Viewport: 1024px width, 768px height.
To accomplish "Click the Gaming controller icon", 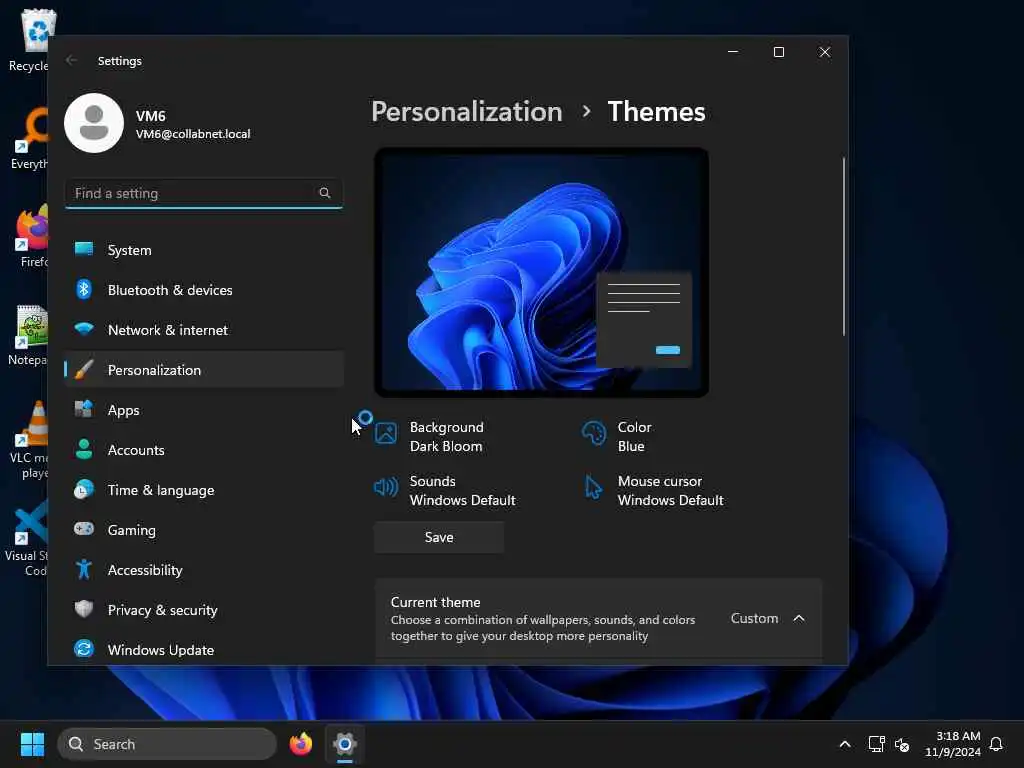I will click(x=84, y=529).
